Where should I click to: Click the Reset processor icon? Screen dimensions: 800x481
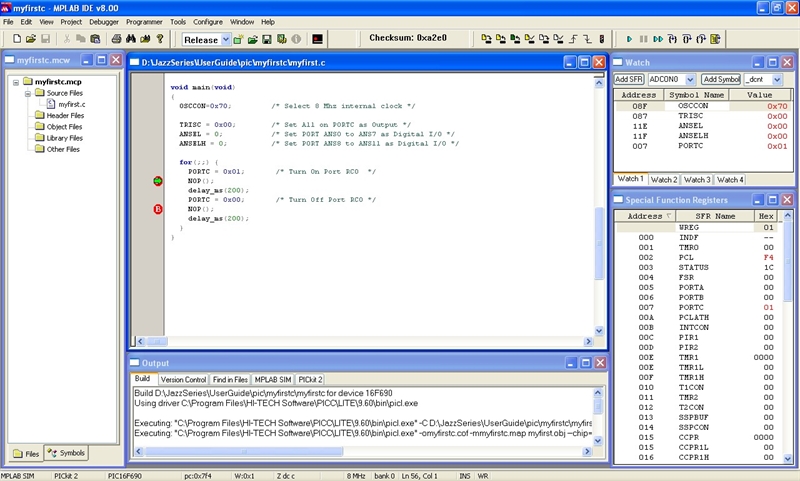coord(715,39)
